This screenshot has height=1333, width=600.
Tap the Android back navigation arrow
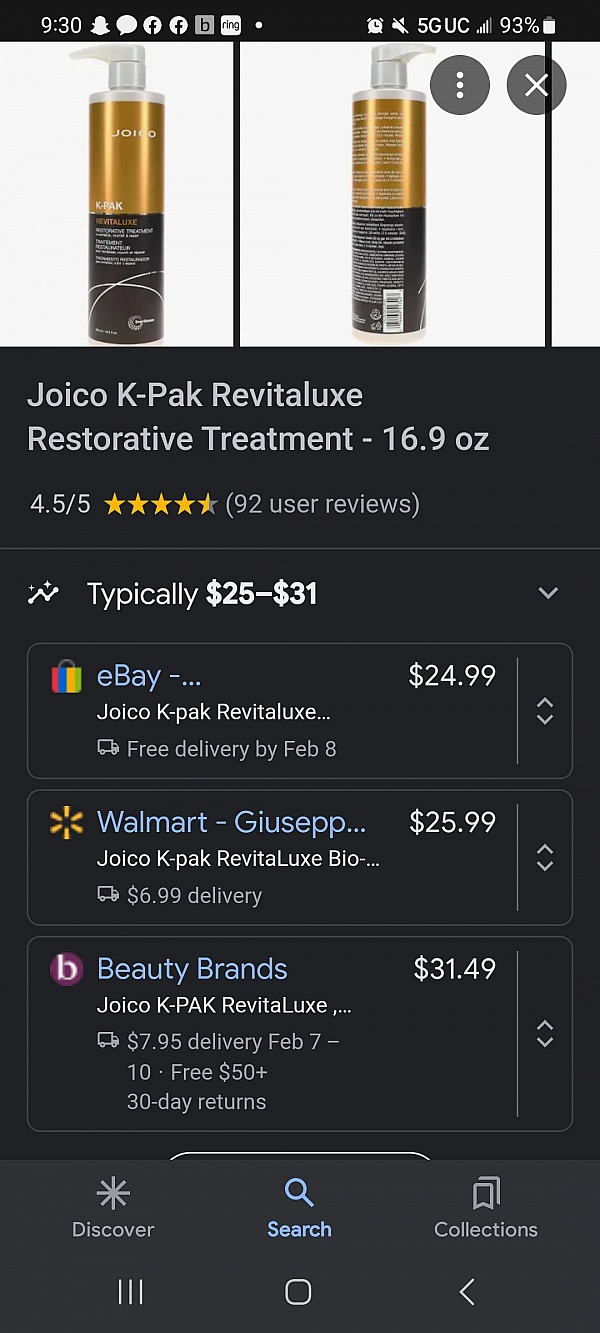467,1292
